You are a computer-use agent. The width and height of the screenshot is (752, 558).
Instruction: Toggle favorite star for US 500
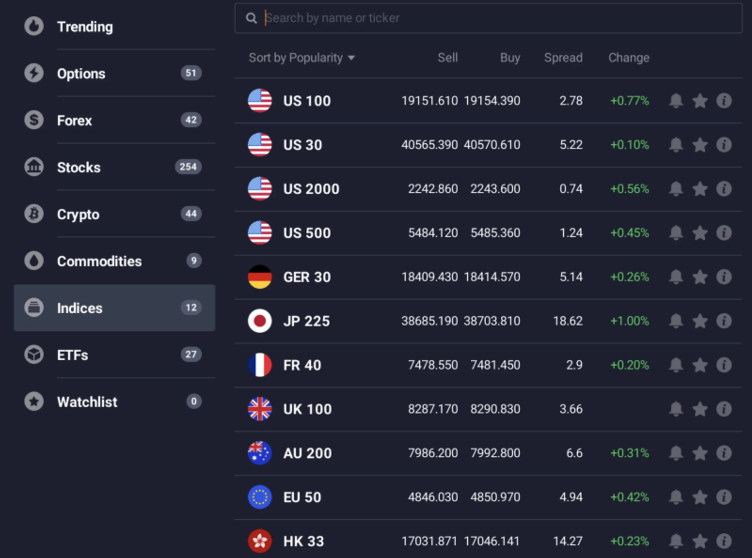click(700, 233)
